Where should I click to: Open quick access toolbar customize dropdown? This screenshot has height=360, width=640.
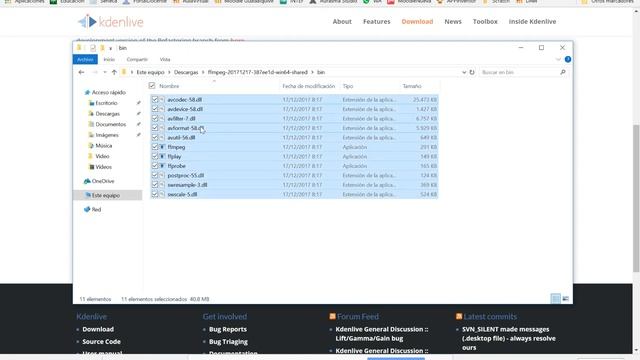(x=111, y=48)
